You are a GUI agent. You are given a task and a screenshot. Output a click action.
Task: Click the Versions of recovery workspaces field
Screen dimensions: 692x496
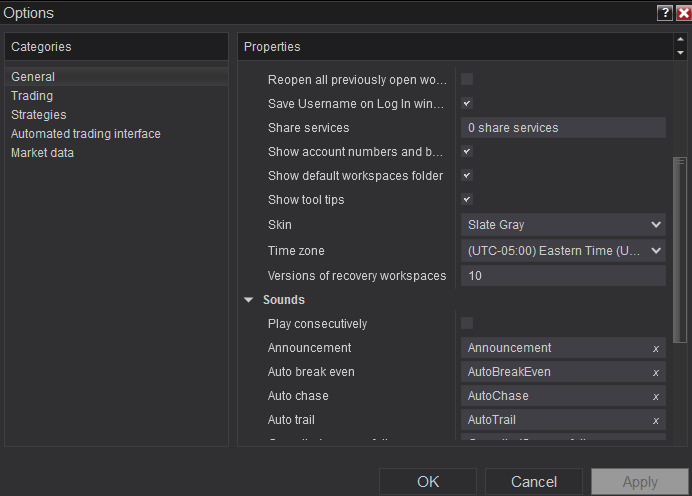pyautogui.click(x=564, y=276)
